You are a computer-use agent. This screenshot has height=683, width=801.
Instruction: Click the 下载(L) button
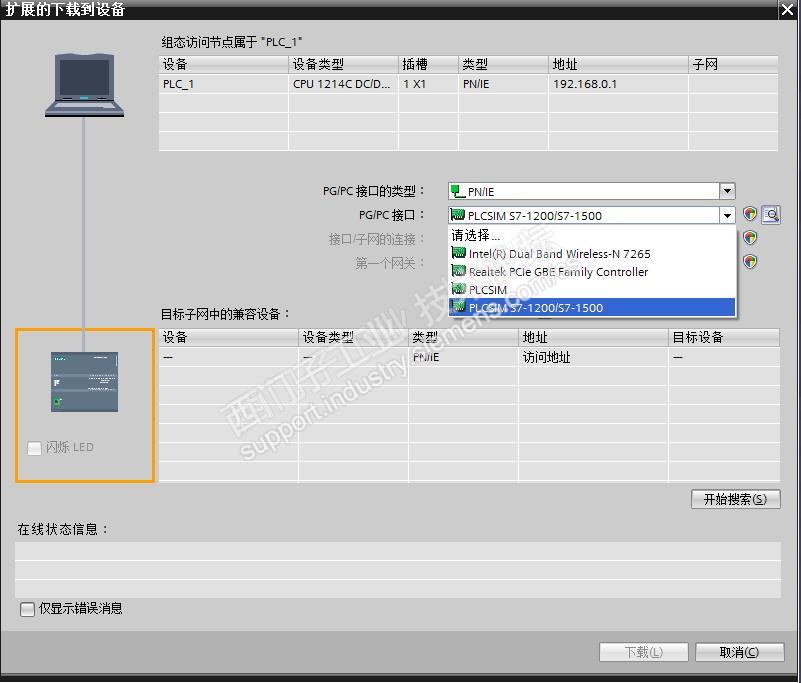(644, 652)
